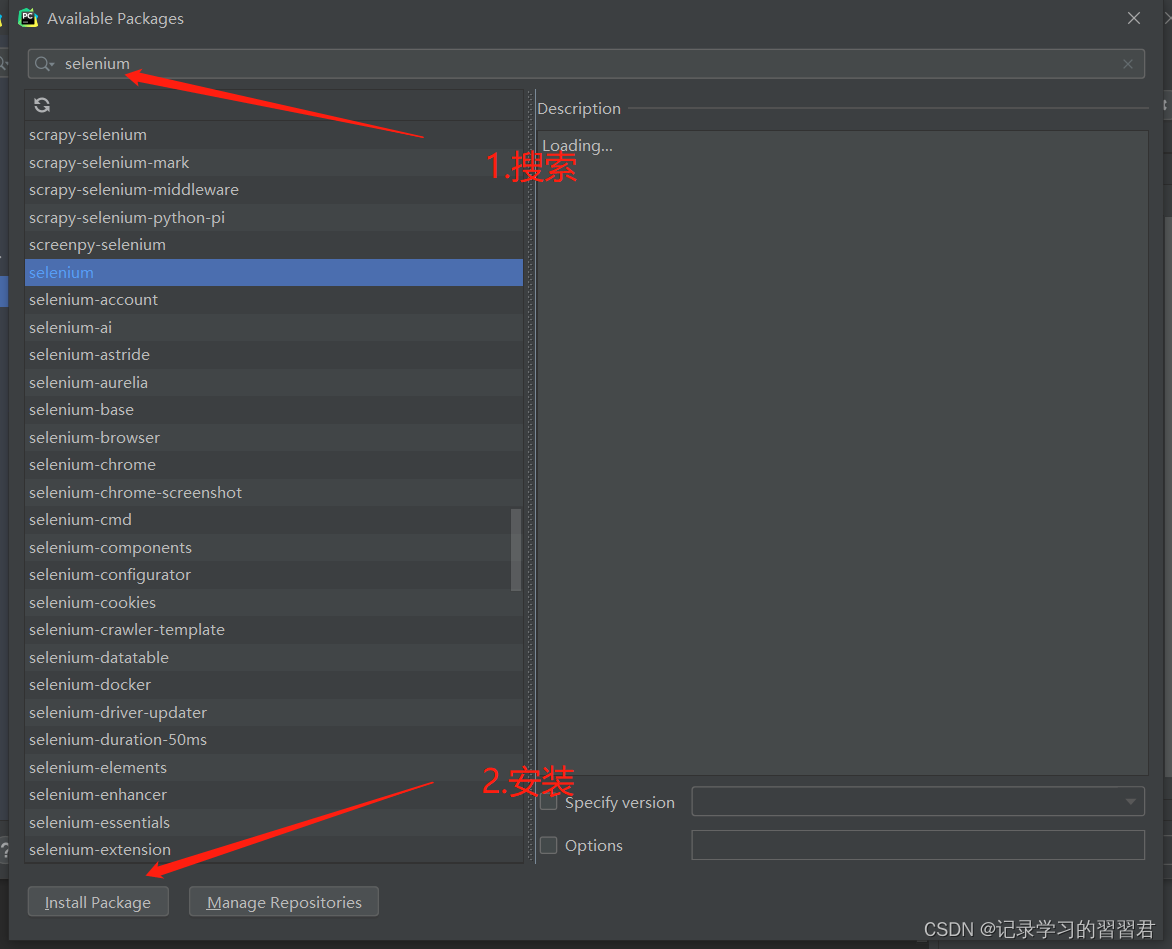Select the selenium-chrome package

[x=274, y=465]
